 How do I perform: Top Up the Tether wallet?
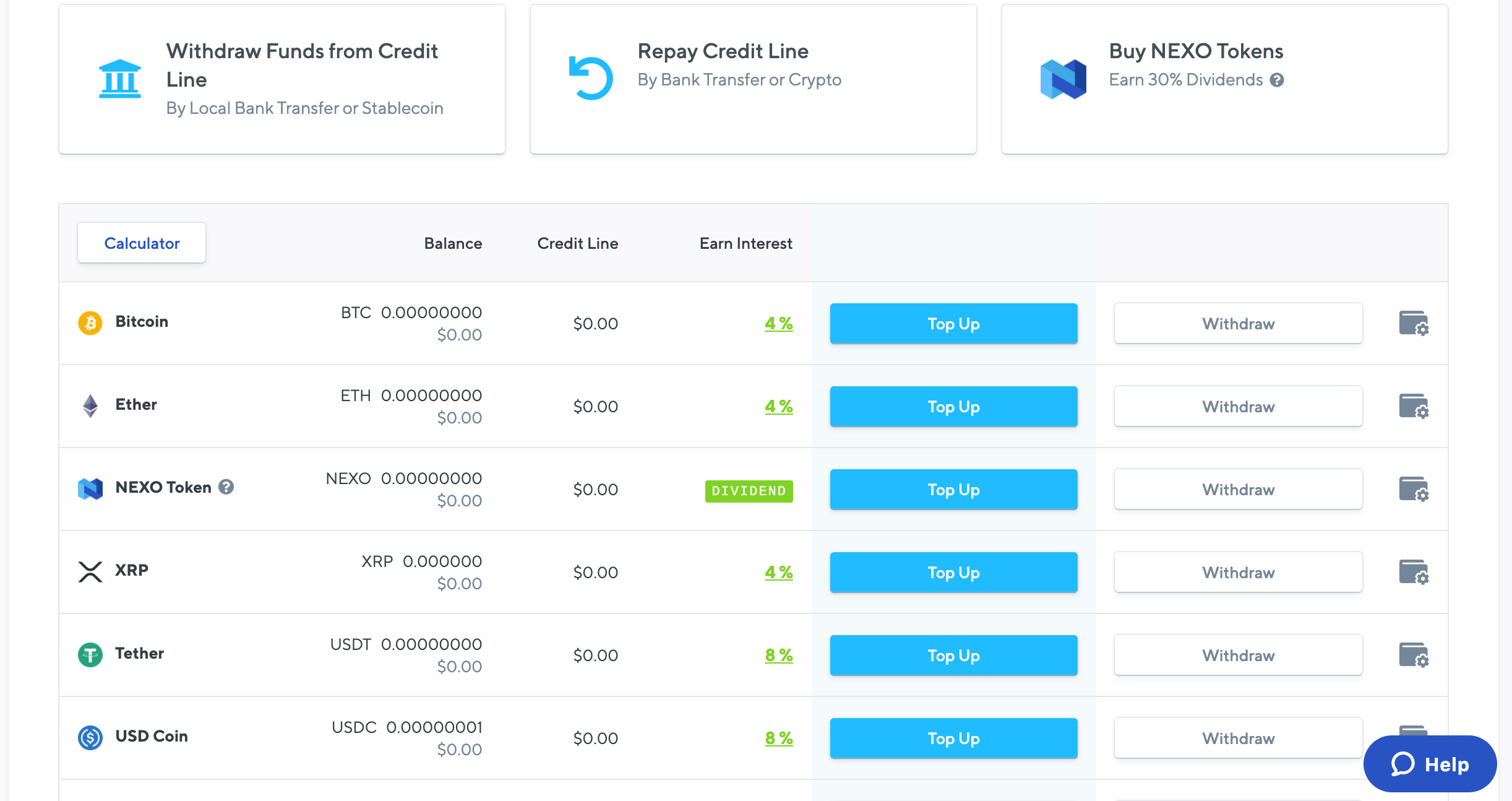[953, 655]
